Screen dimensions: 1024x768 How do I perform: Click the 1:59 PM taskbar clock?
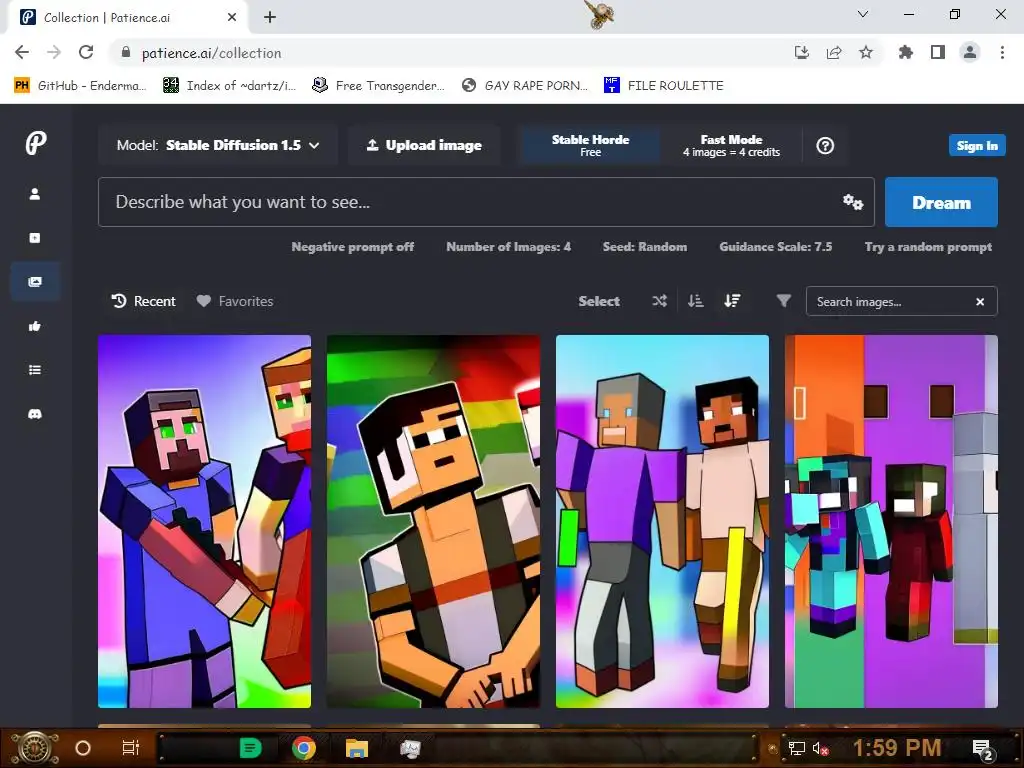[897, 748]
